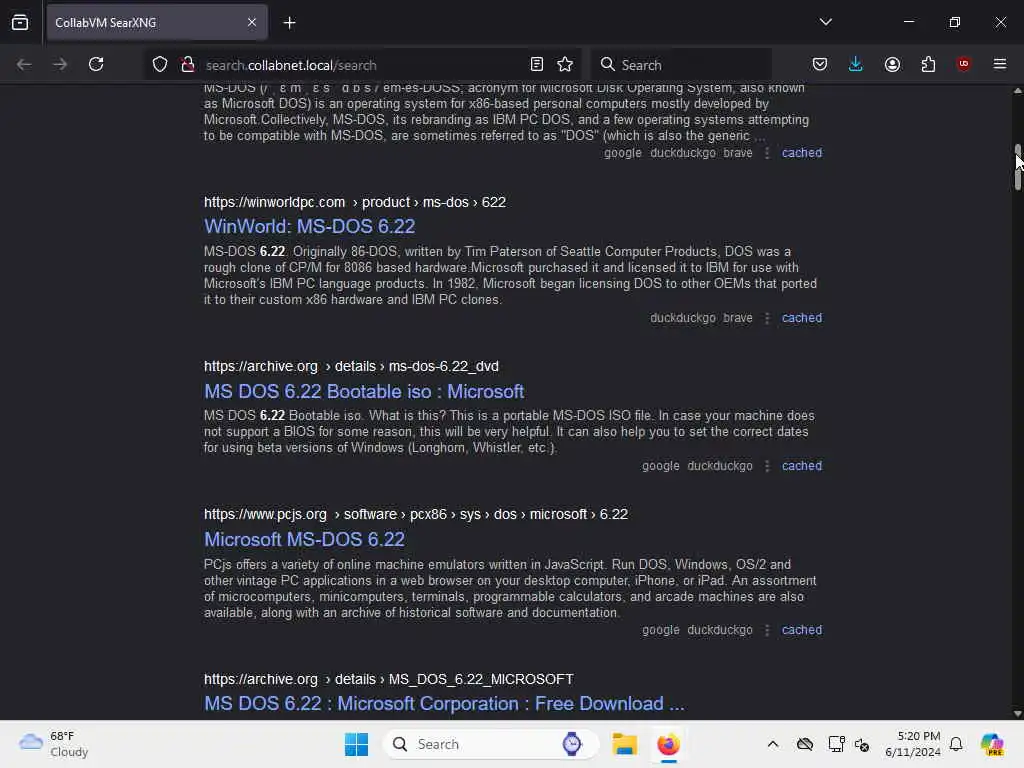Show hidden system tray icons
The height and width of the screenshot is (768, 1024).
point(773,744)
